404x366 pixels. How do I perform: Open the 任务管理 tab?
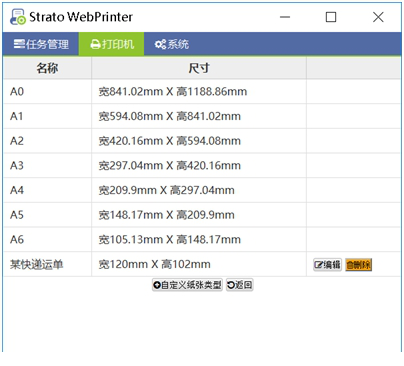41,44
